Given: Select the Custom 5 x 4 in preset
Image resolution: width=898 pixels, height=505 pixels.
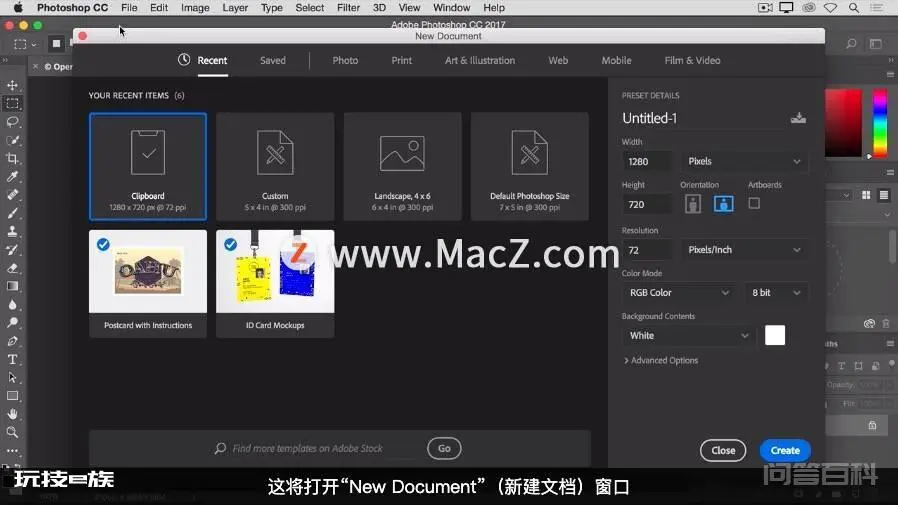Looking at the screenshot, I should pos(275,167).
